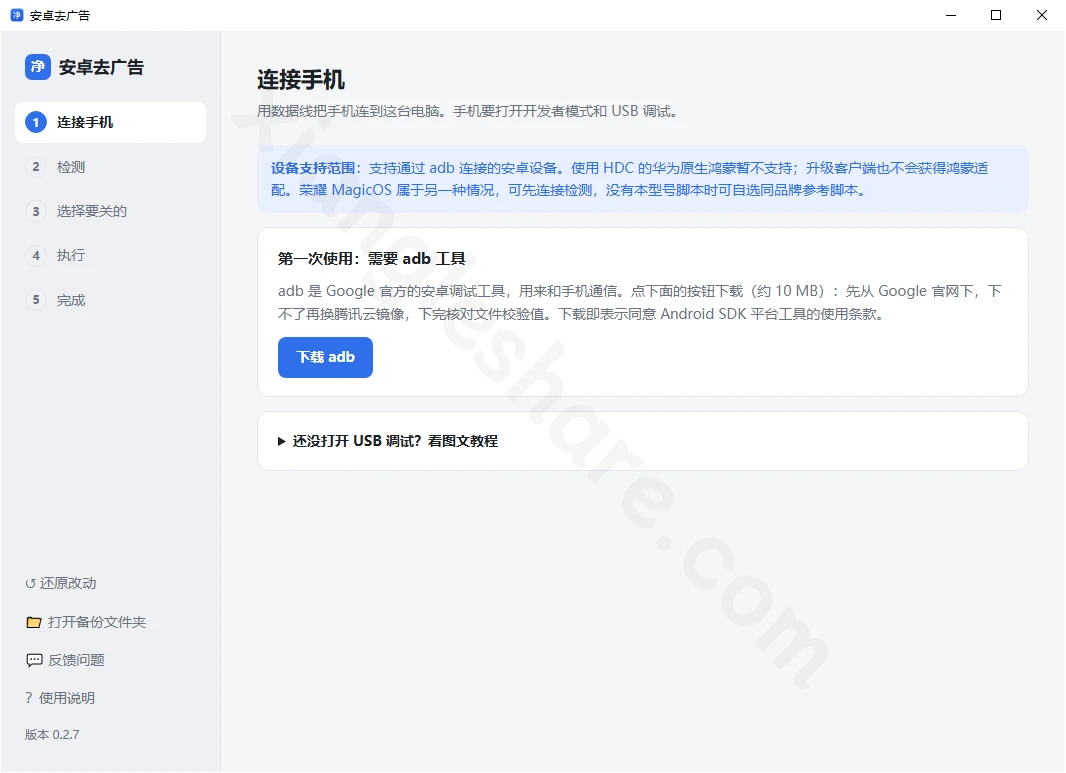Click the adb description mentioning 约 10 MB

(639, 303)
